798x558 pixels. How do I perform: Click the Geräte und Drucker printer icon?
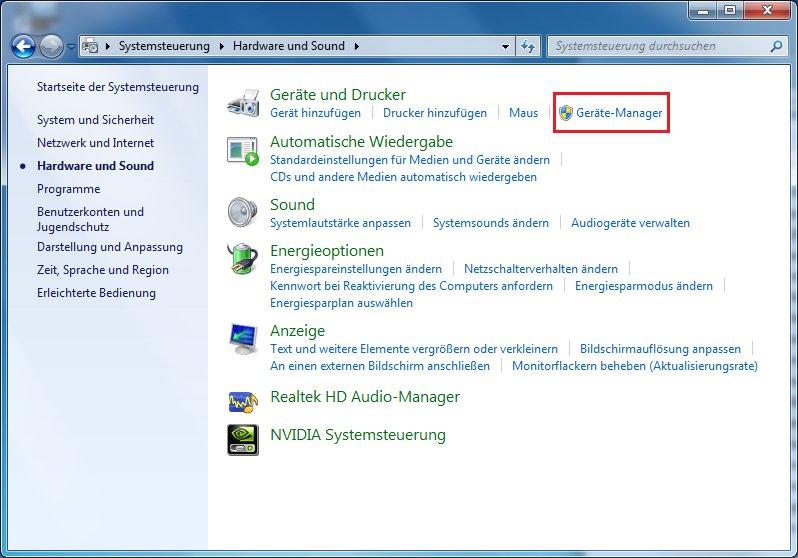click(243, 103)
